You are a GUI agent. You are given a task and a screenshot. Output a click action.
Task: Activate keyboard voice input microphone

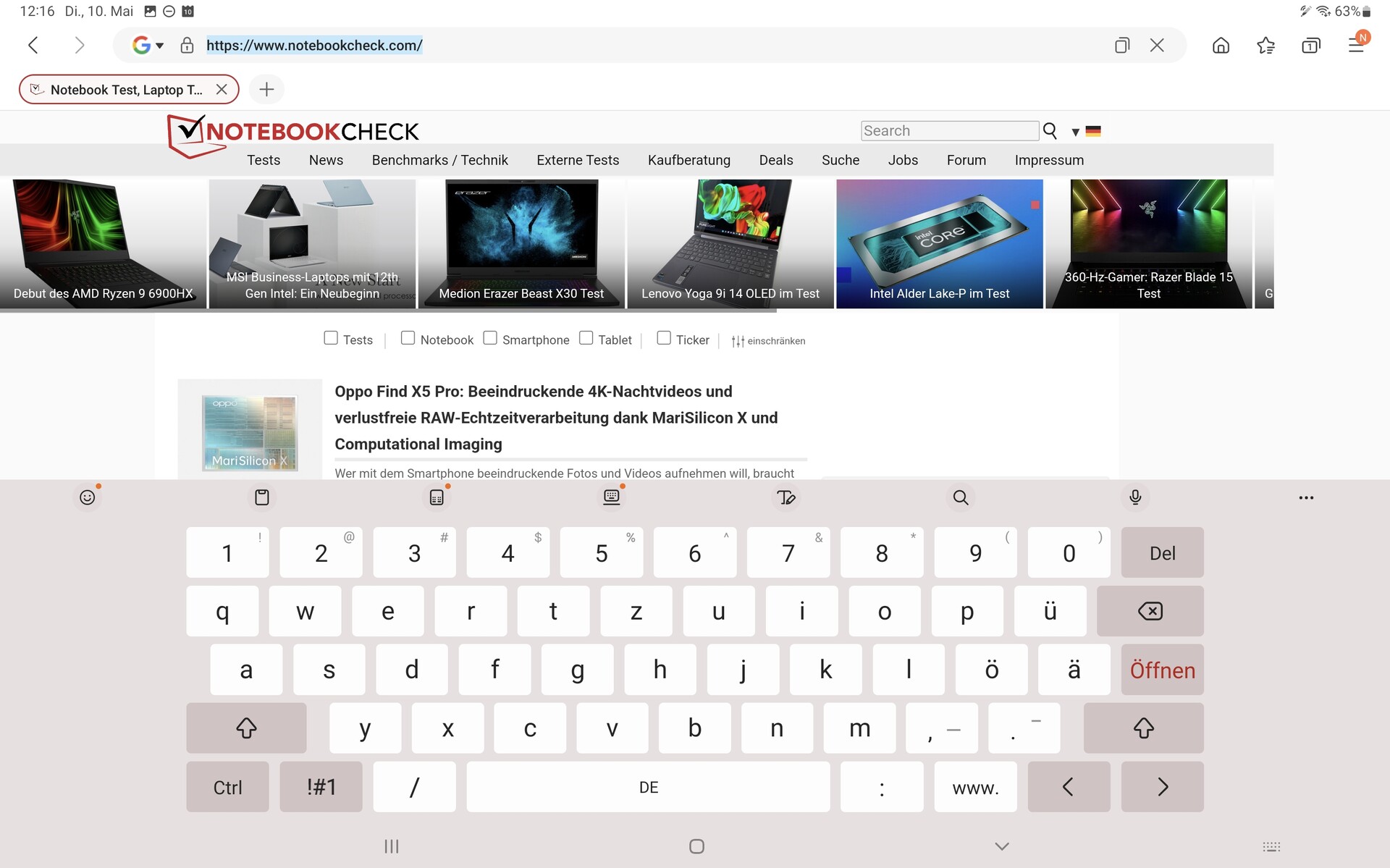tap(1135, 497)
